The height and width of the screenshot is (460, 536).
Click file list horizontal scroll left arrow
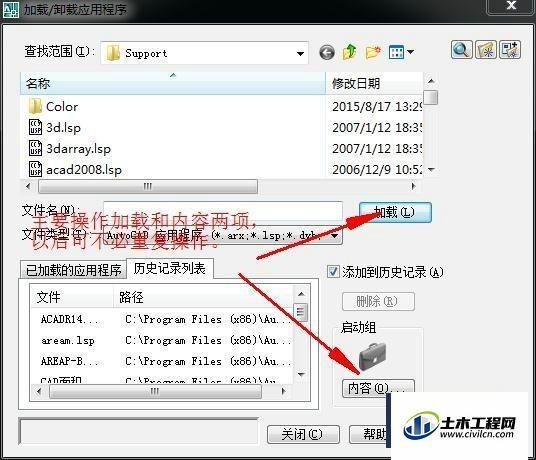click(28, 187)
